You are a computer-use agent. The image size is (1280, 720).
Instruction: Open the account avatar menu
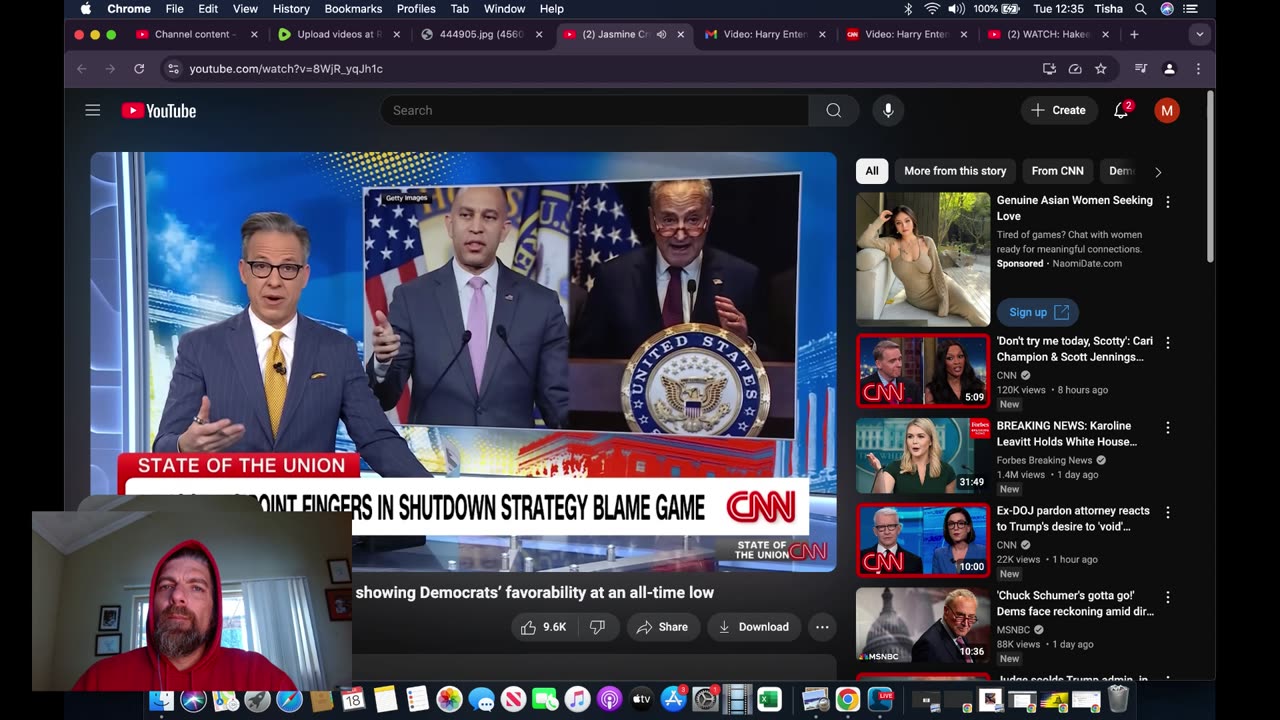(x=1166, y=110)
